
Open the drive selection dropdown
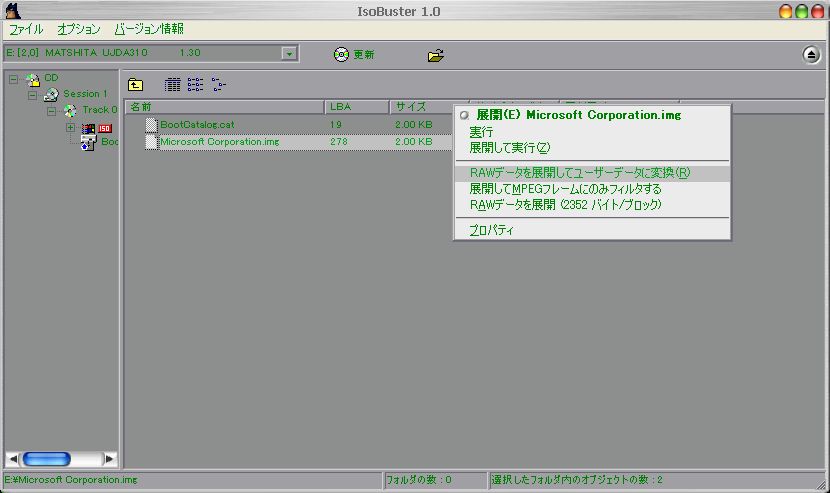pos(289,53)
